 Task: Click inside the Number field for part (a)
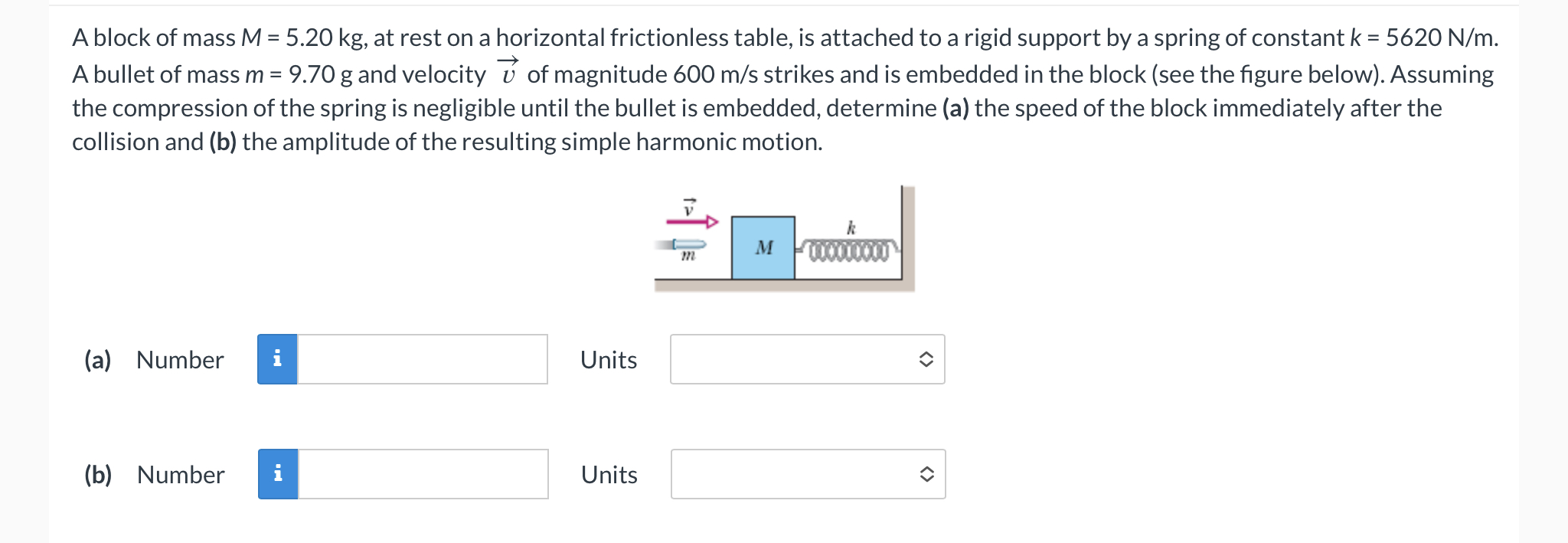(x=421, y=358)
